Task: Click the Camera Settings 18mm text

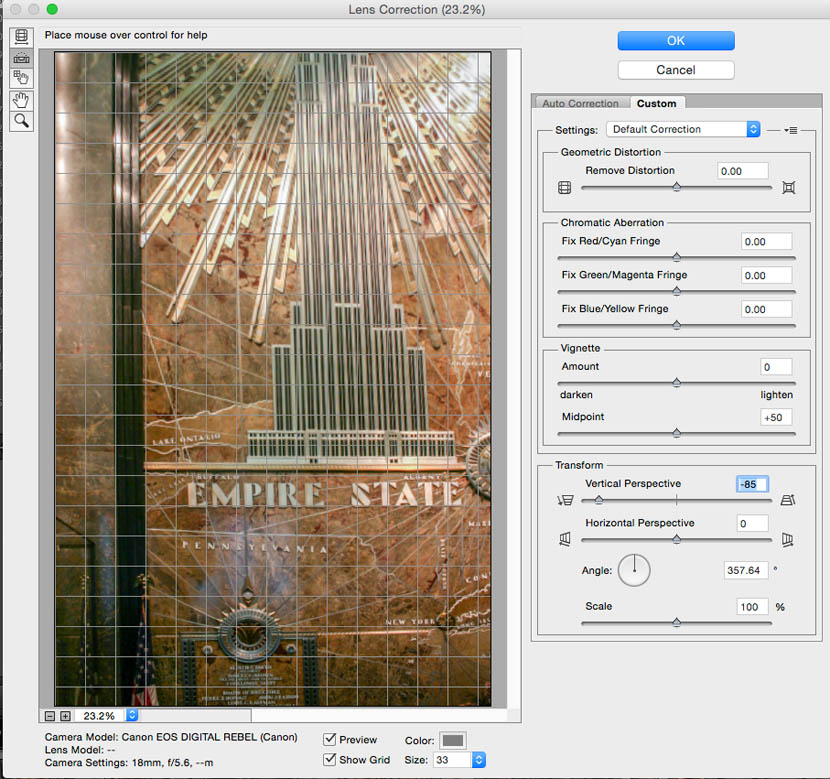Action: tap(129, 763)
